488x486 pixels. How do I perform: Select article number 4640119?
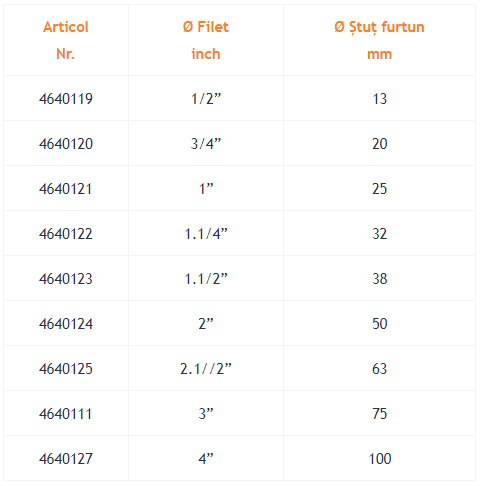(66, 99)
